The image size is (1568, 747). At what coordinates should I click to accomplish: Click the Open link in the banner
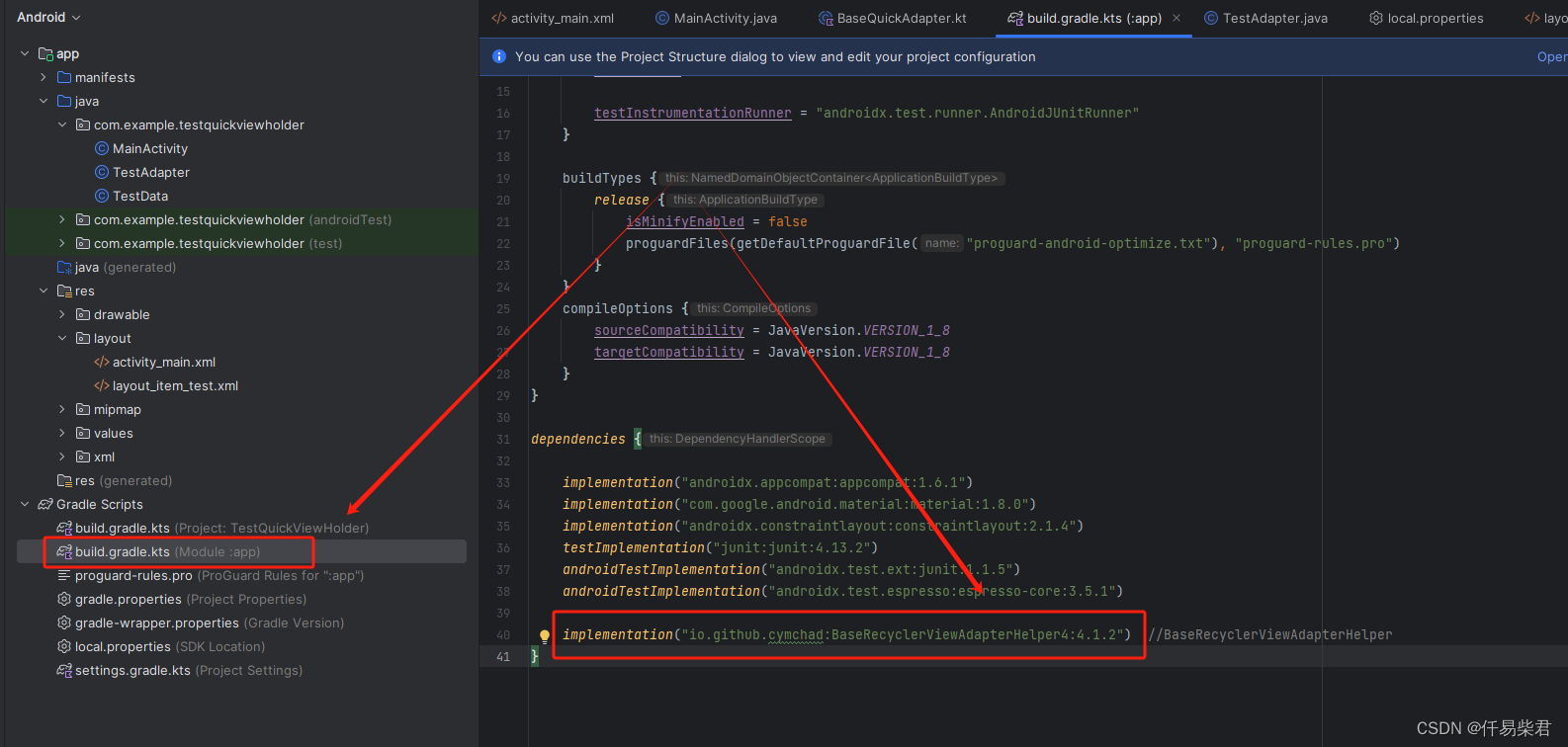pyautogui.click(x=1552, y=57)
